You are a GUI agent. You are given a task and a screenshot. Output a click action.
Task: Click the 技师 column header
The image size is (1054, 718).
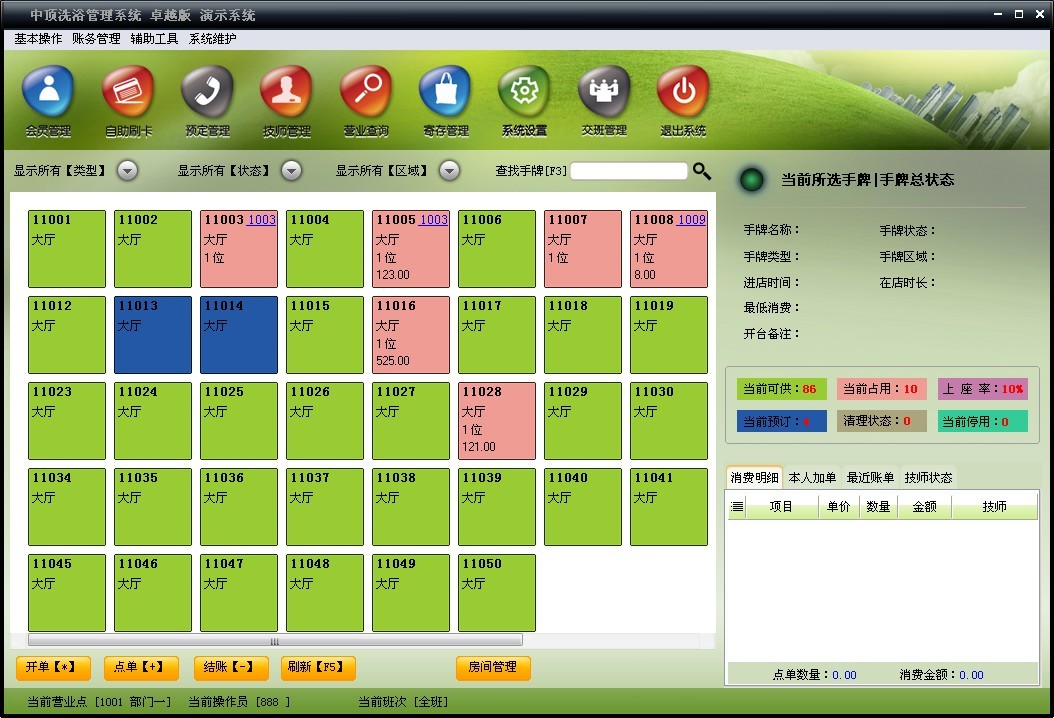pyautogui.click(x=994, y=506)
